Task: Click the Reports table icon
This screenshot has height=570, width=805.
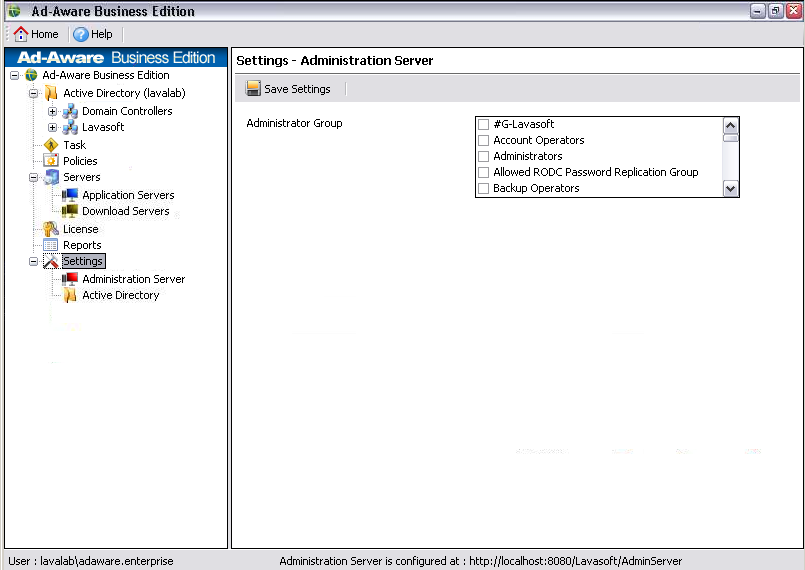Action: (x=50, y=245)
